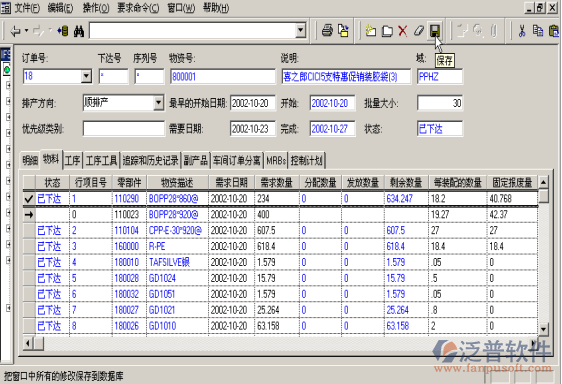Click the back arrow navigation icon

pos(15,31)
